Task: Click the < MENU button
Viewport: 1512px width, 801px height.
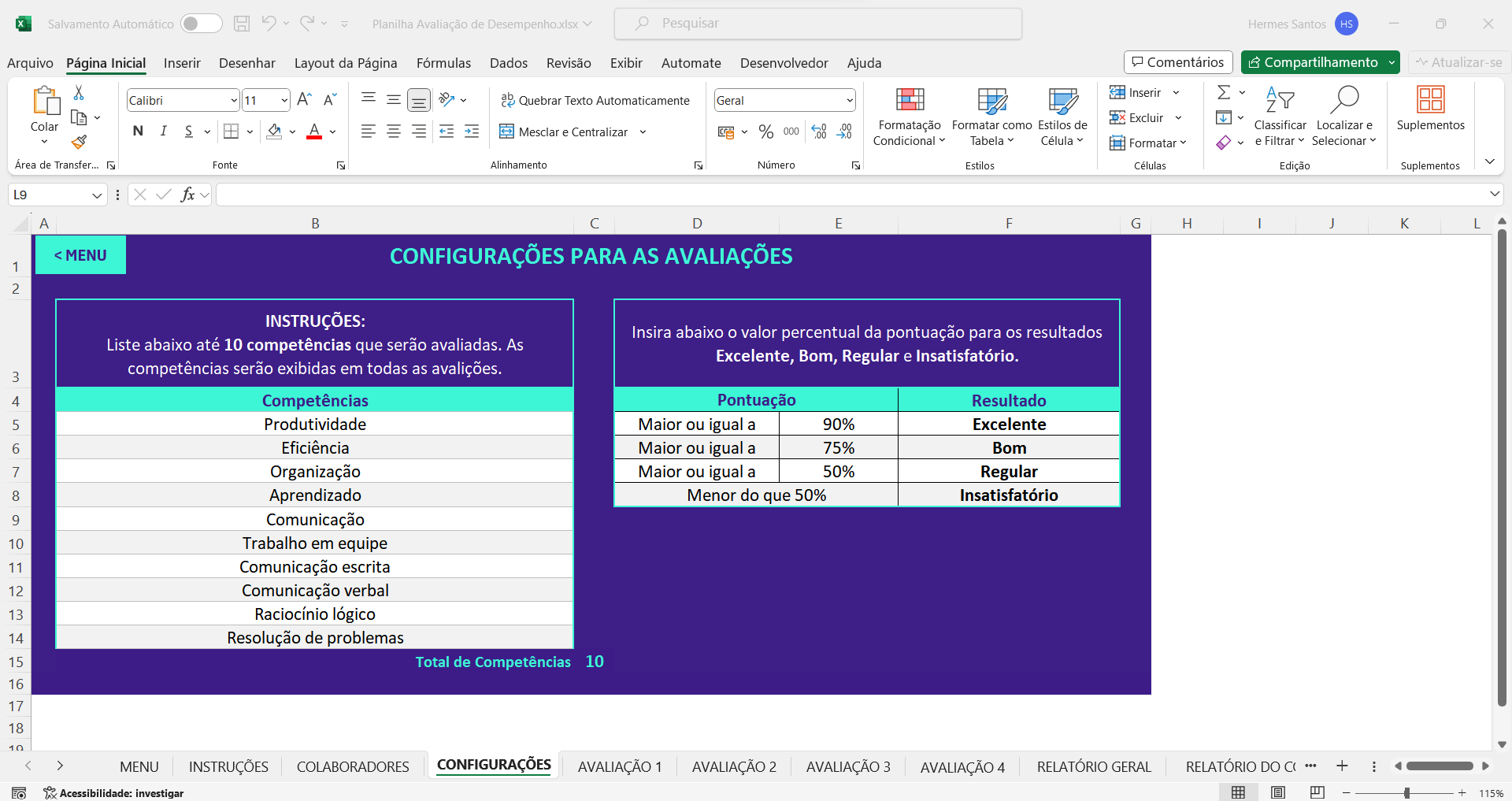Action: 80,255
